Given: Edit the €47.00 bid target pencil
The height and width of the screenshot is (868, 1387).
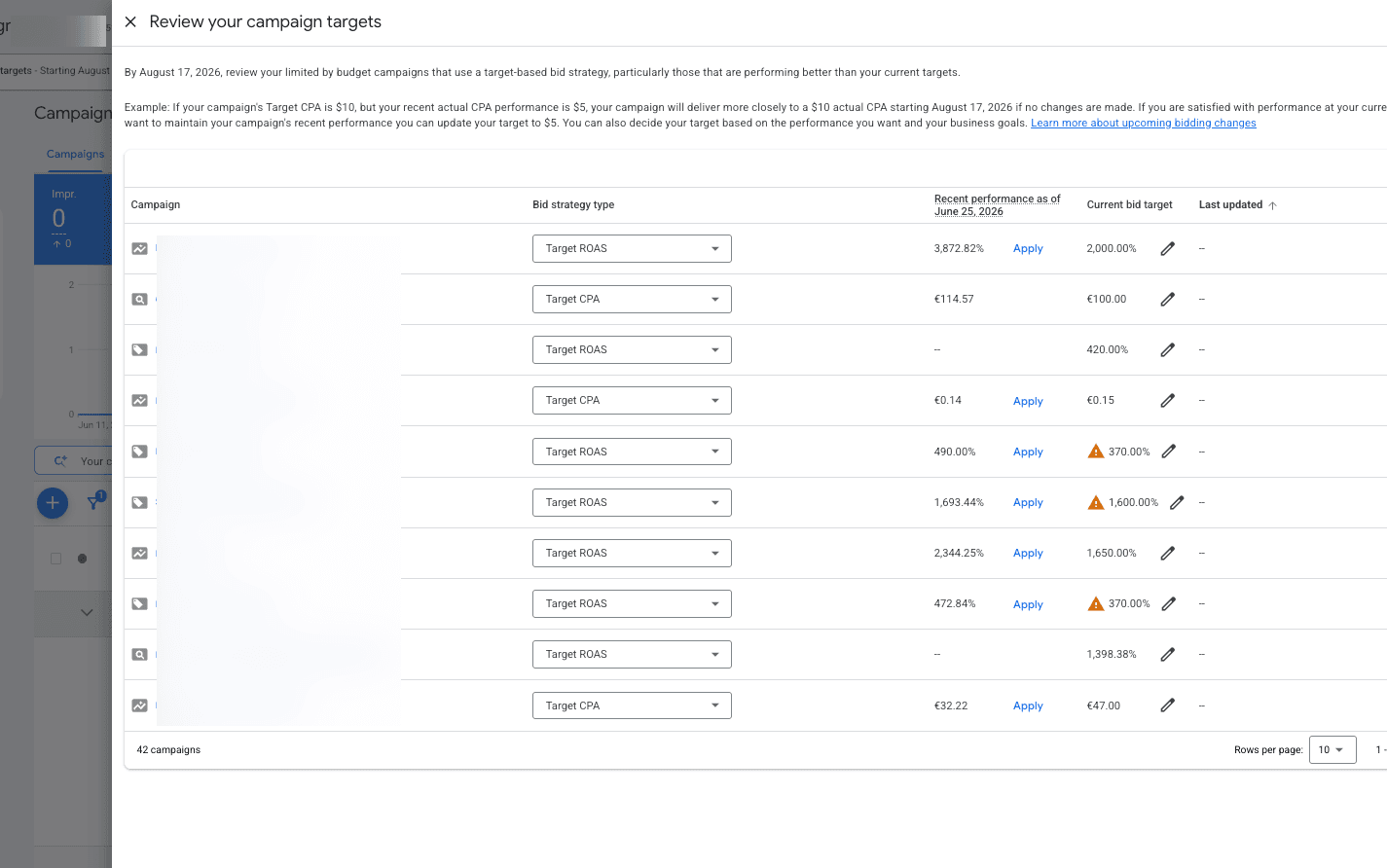Looking at the screenshot, I should (x=1167, y=705).
